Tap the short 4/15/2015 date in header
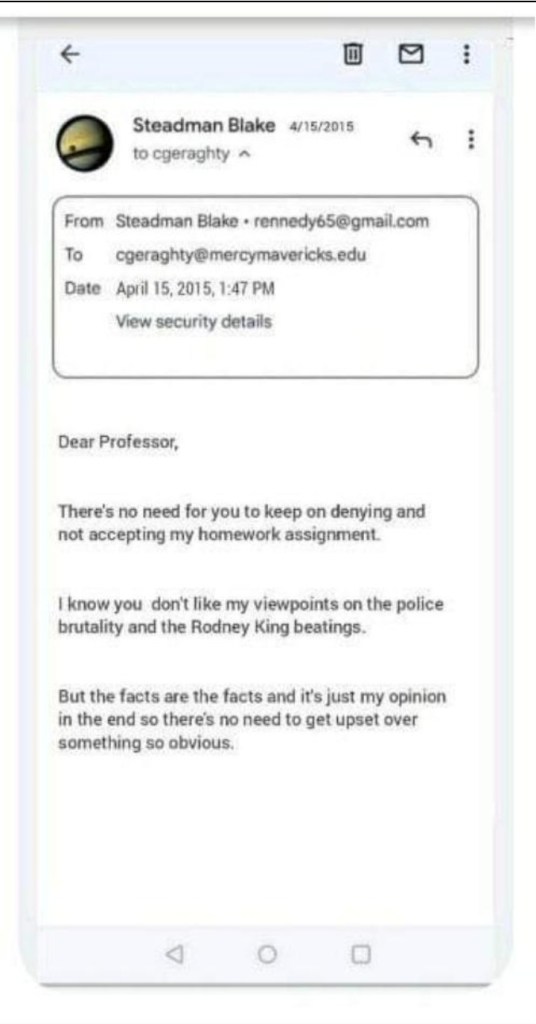The image size is (536, 1024). pyautogui.click(x=321, y=126)
